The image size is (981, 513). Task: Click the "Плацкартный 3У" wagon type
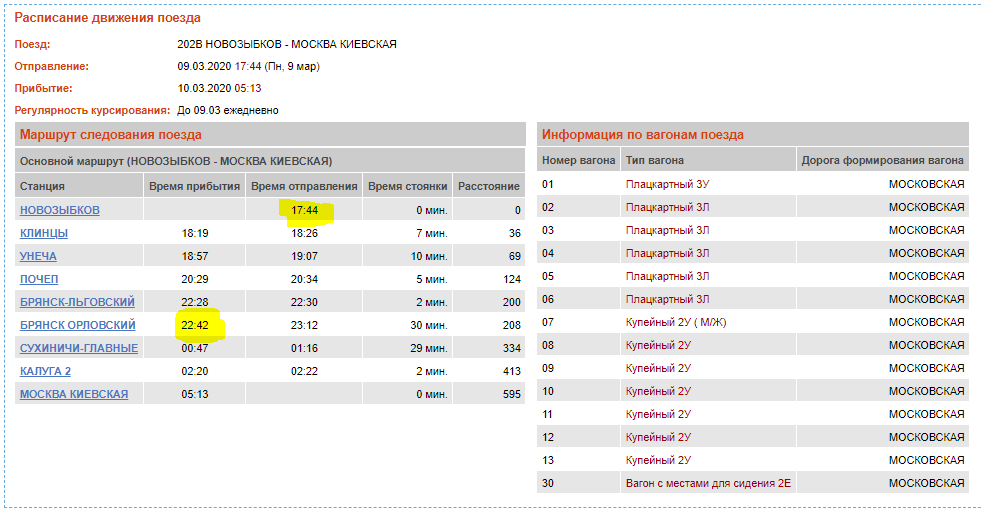click(x=668, y=184)
